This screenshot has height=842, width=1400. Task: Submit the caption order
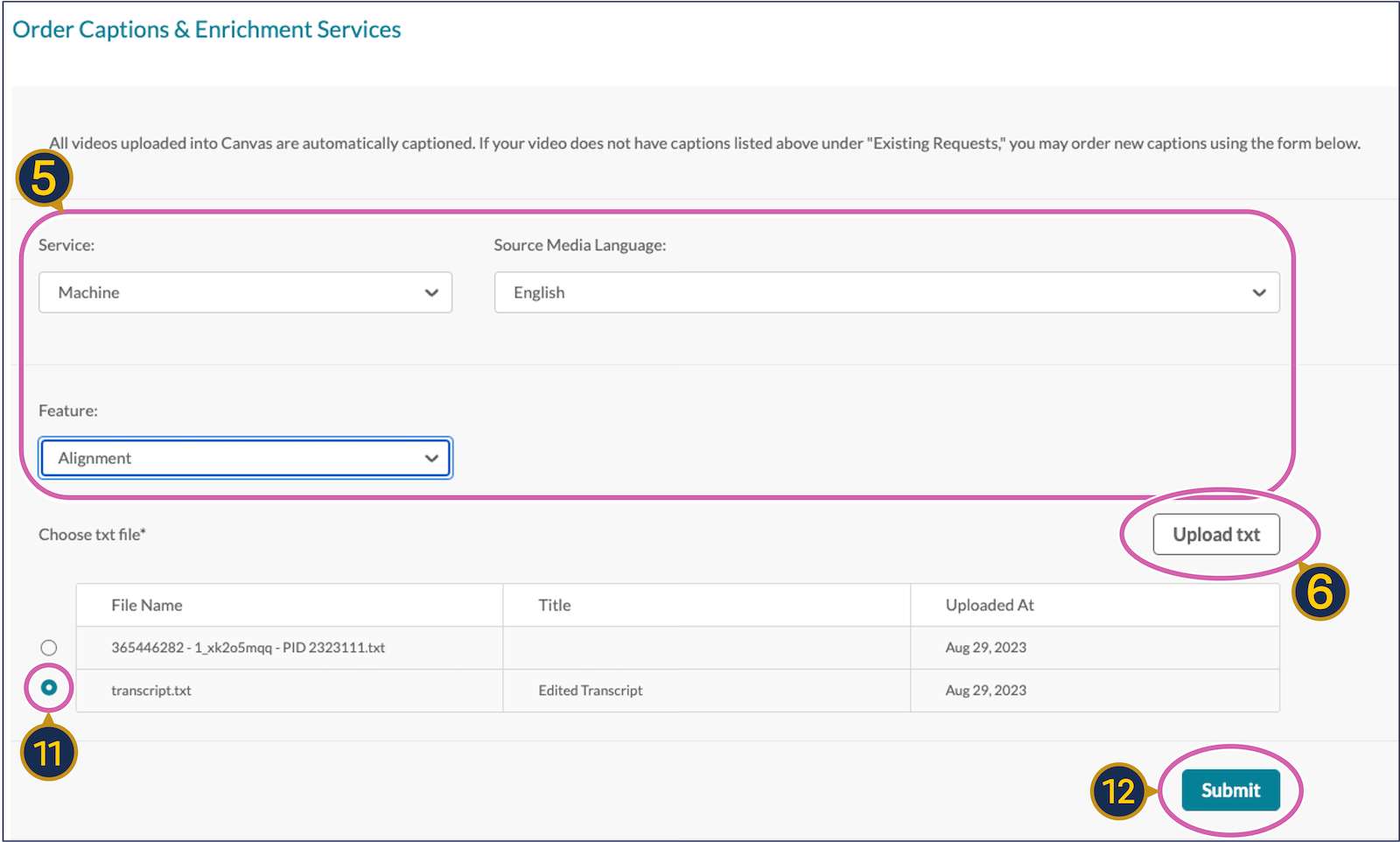point(1230,790)
